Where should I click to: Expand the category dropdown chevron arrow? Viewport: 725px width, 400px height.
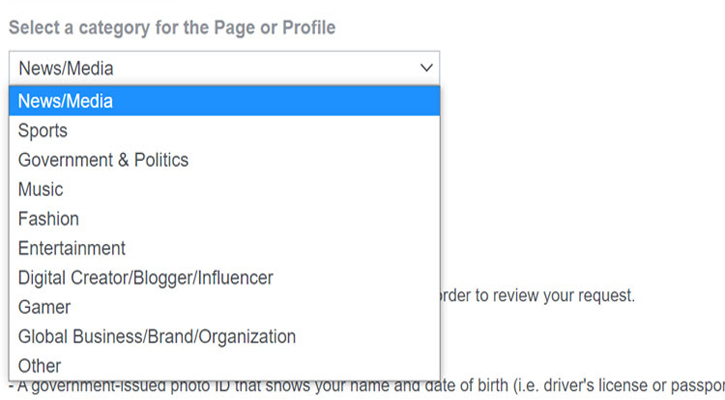[x=427, y=68]
